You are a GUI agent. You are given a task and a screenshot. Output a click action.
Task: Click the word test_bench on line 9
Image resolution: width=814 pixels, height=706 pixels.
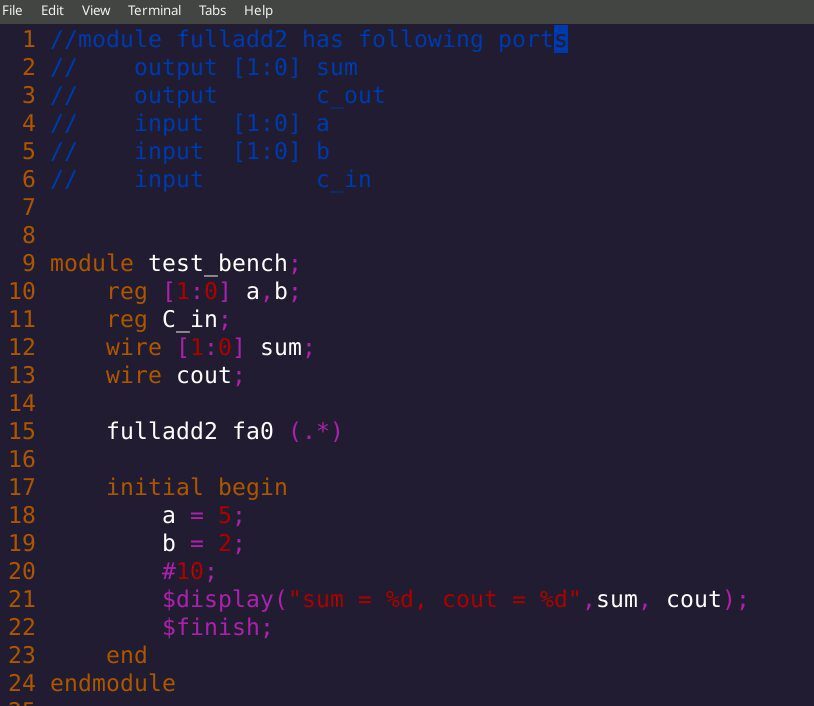click(218, 264)
